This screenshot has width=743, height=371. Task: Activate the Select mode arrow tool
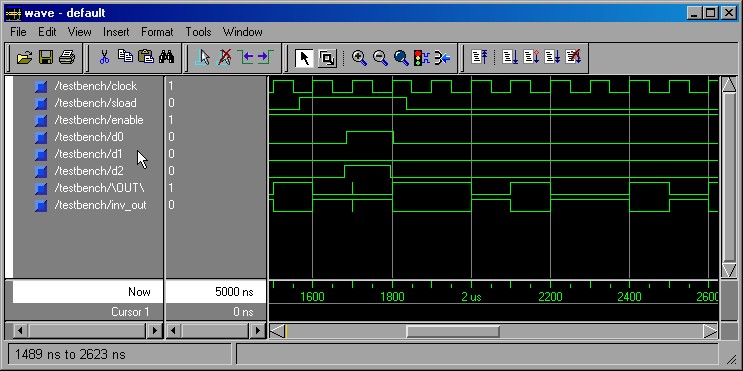click(x=305, y=58)
